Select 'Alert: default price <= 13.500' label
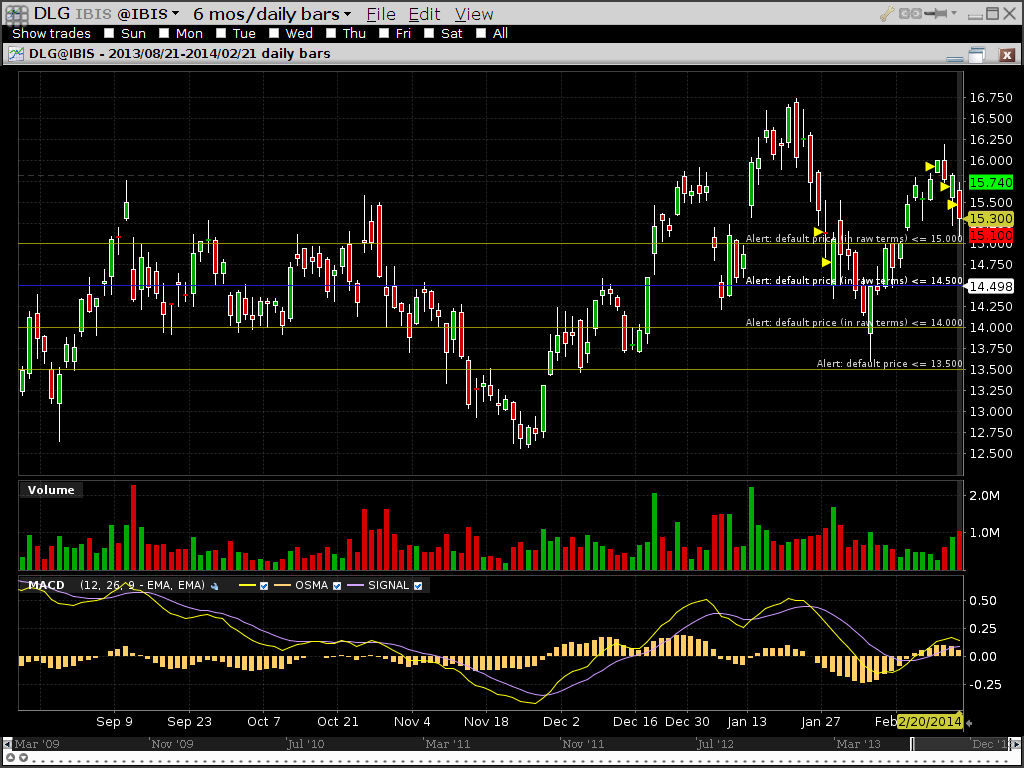The width and height of the screenshot is (1024, 768). click(889, 364)
